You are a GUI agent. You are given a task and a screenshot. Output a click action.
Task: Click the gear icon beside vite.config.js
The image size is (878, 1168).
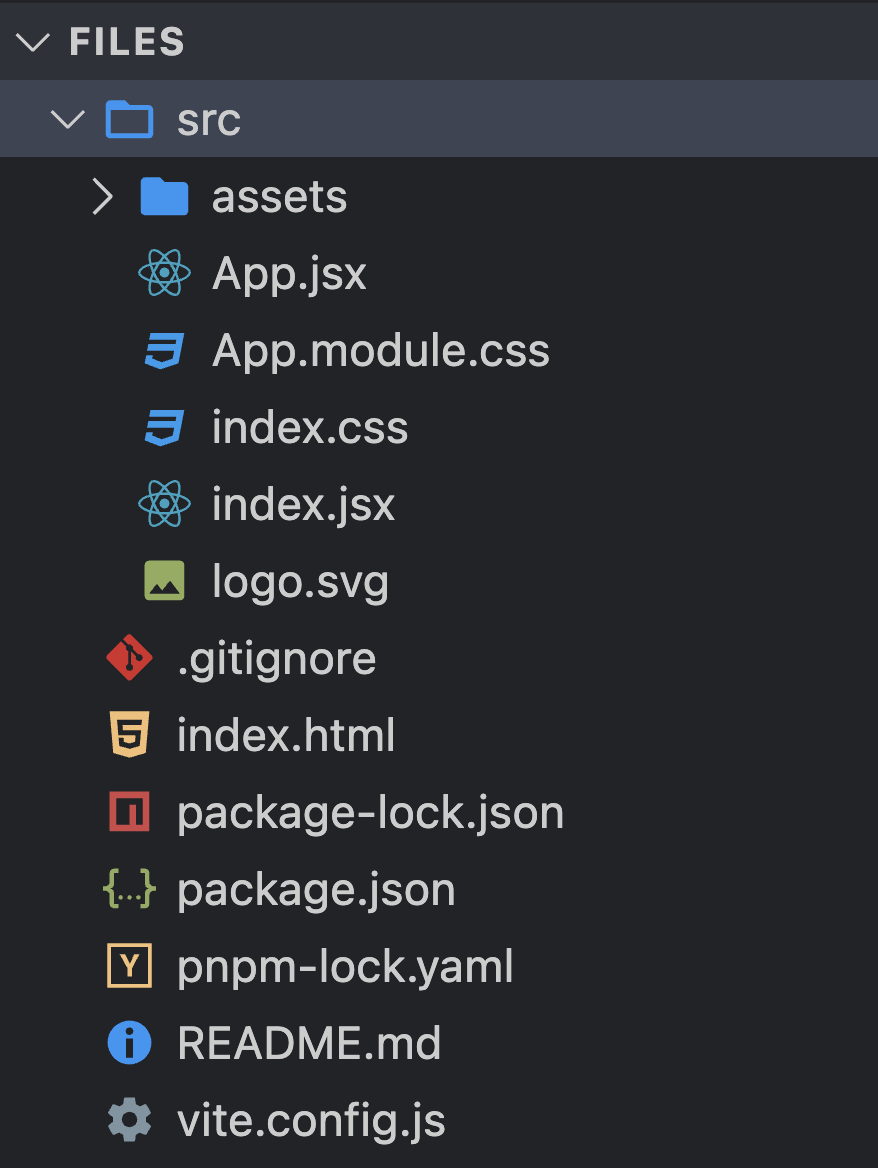(x=129, y=1120)
